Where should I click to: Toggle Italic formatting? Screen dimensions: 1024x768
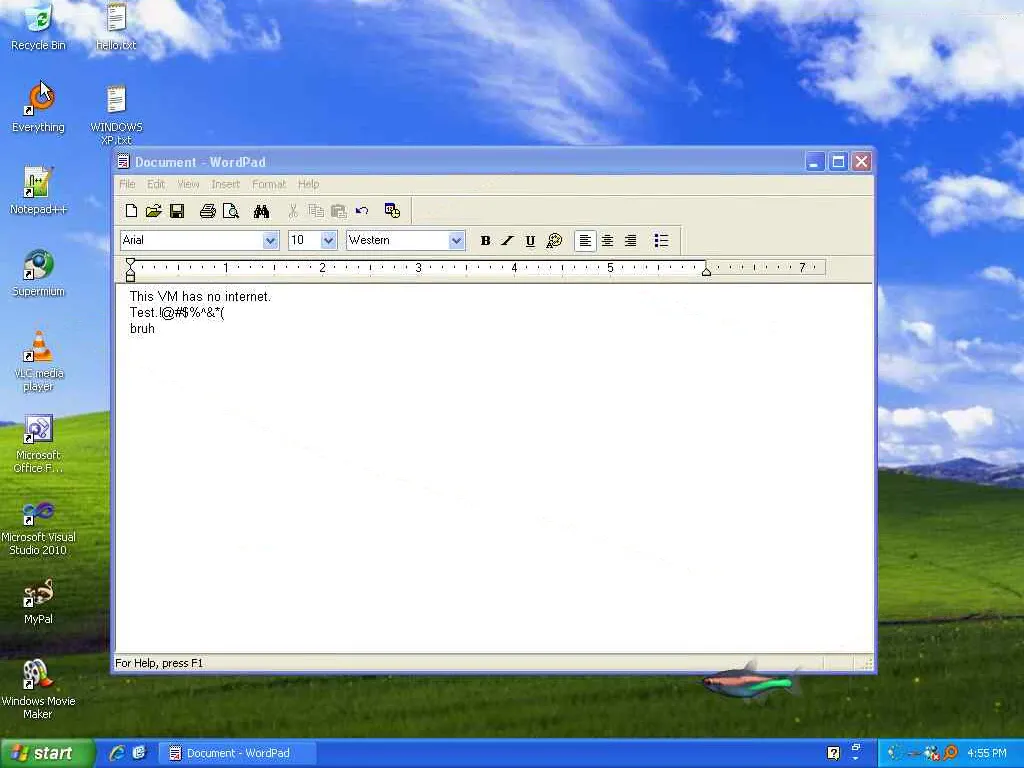(x=507, y=240)
